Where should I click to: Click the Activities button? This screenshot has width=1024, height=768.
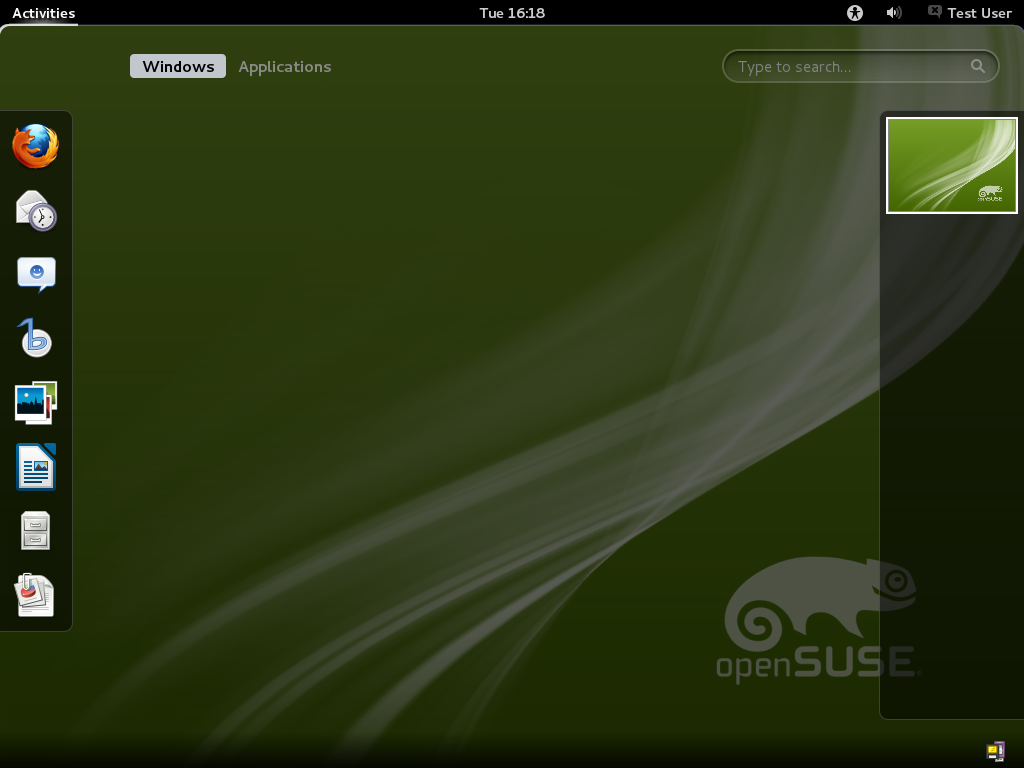click(x=44, y=13)
